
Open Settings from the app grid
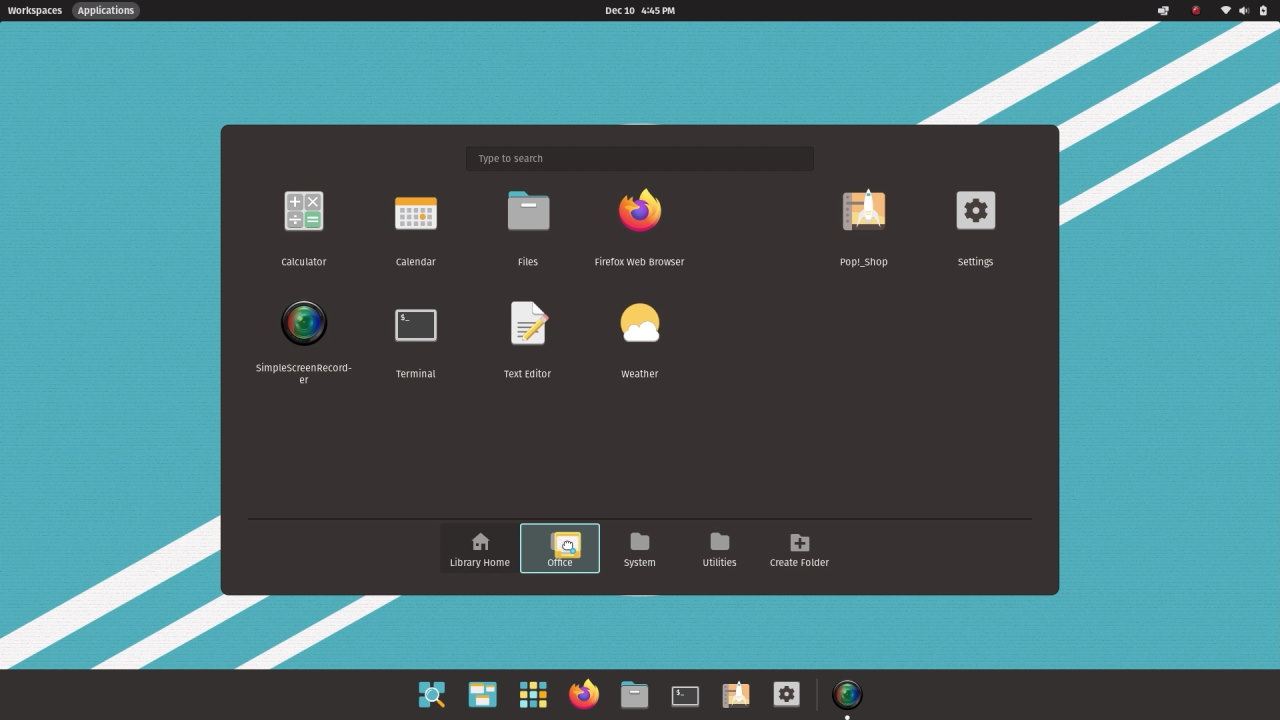(975, 212)
